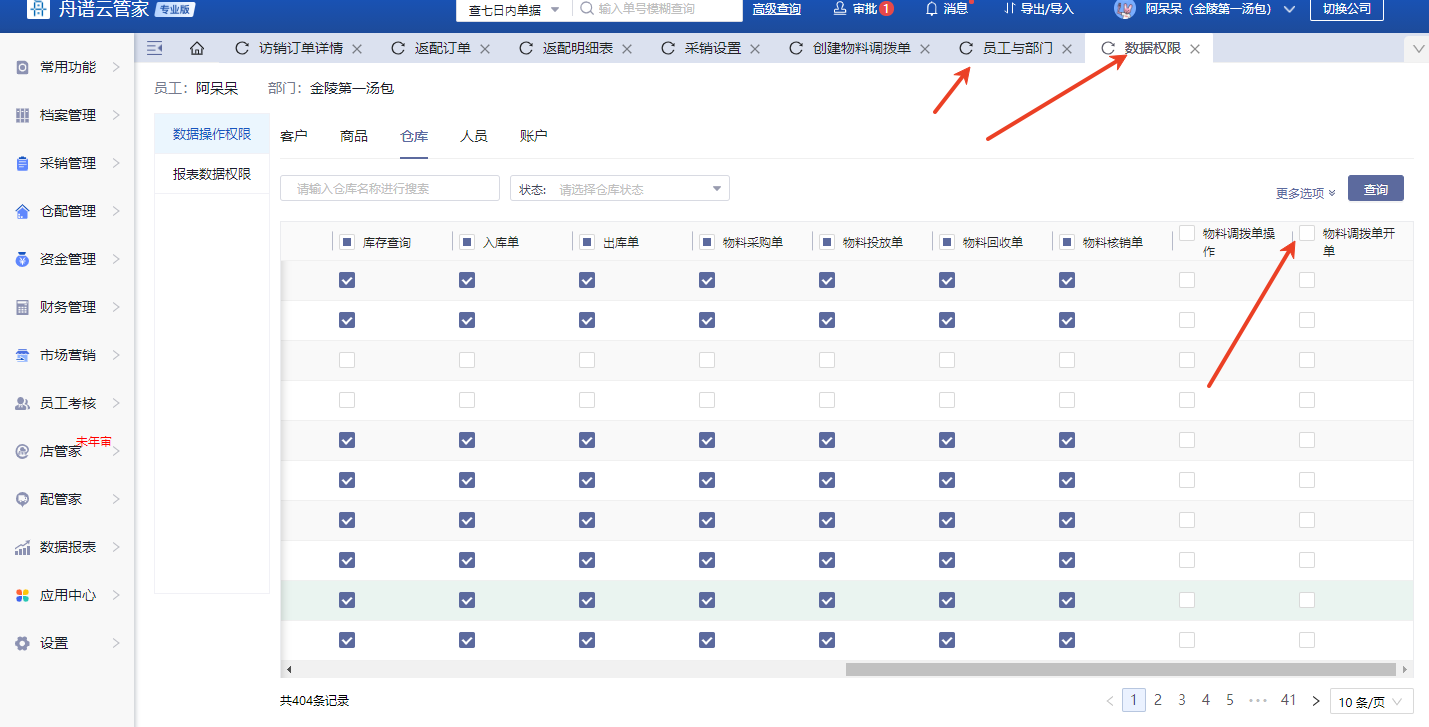Toggle the 入库单 column header checkbox
Screen dimensions: 1429x727
pos(467,241)
